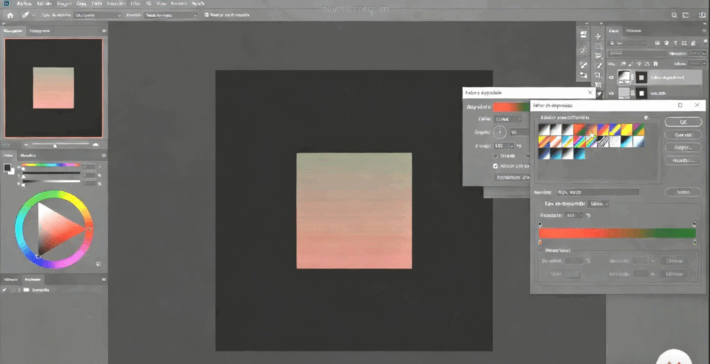710x364 pixels.
Task: Select the Move tool in the toolbar
Action: (x=598, y=36)
